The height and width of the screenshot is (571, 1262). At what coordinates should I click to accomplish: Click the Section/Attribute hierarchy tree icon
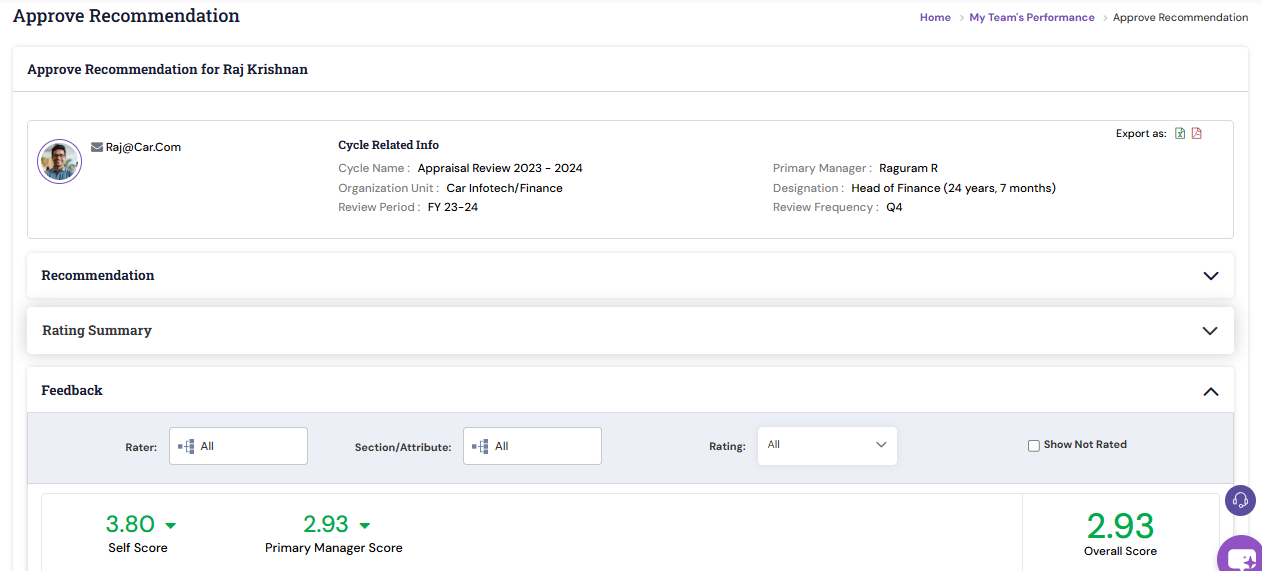click(x=480, y=446)
